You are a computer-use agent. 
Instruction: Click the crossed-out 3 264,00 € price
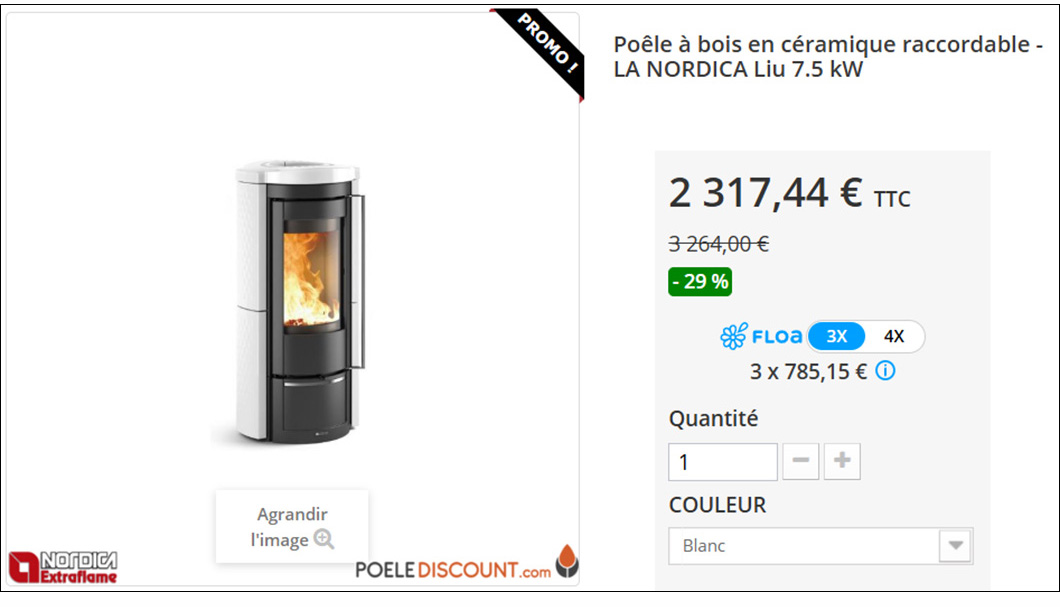pos(718,243)
